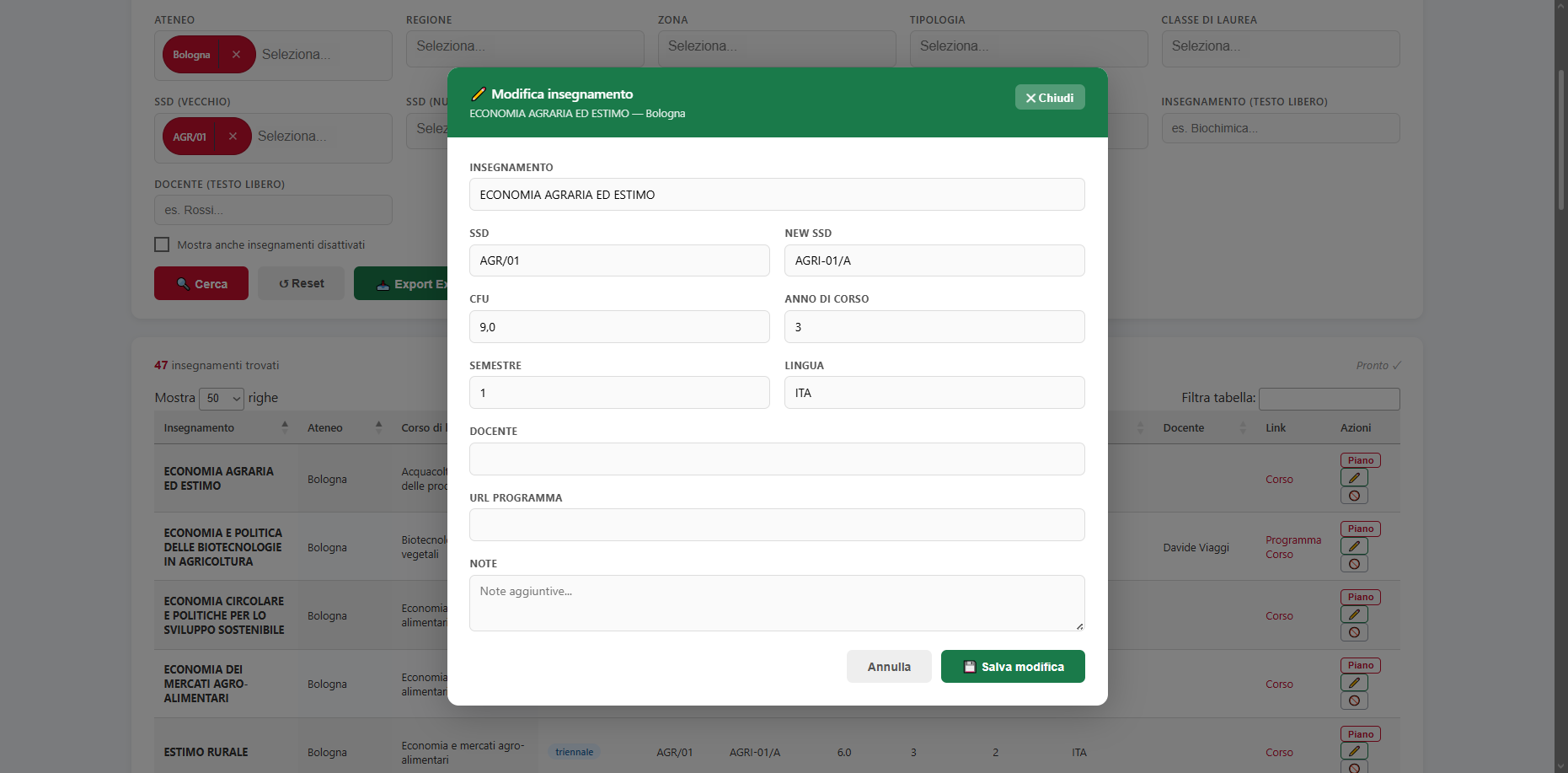1568x773 pixels.
Task: Open Piano for Economia e Politica delle Biotecnologie row
Action: [x=1360, y=529]
